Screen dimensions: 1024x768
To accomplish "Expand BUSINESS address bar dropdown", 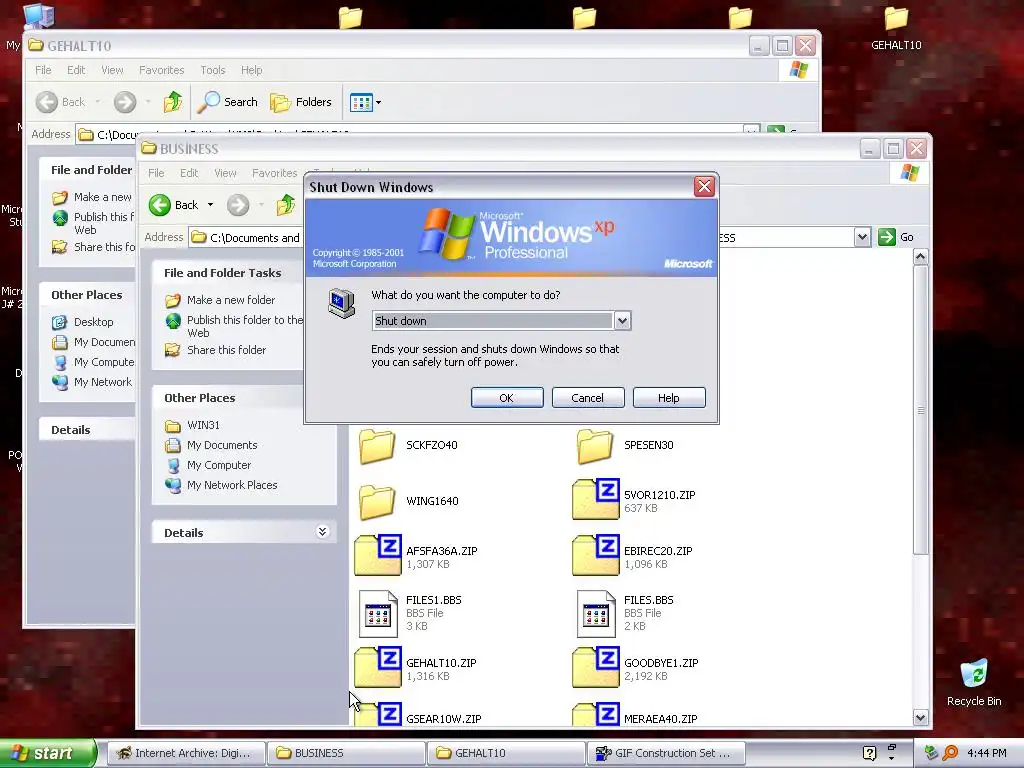I will click(862, 237).
